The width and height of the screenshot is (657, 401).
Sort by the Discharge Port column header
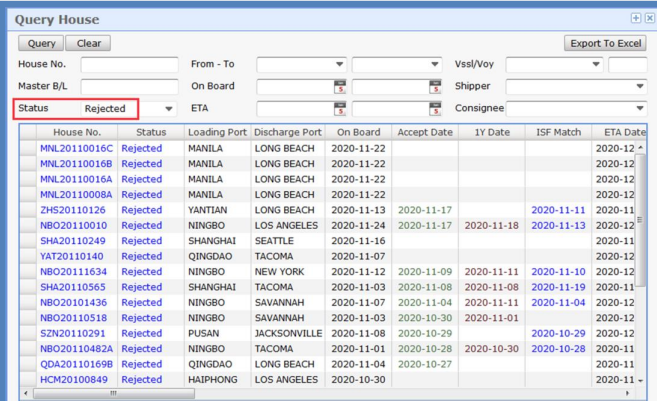287,132
